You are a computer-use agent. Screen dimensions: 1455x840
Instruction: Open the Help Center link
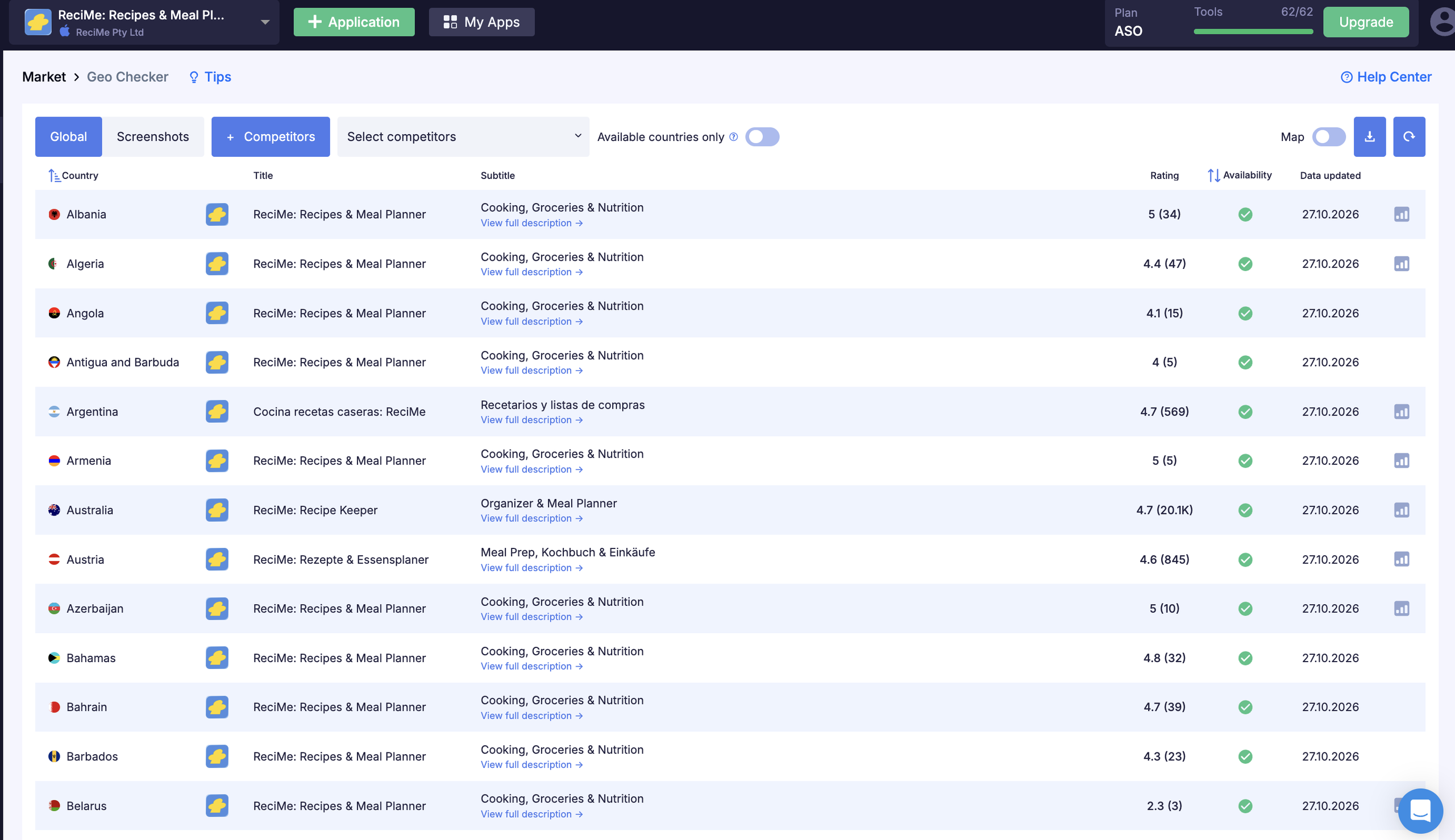[x=1386, y=77]
